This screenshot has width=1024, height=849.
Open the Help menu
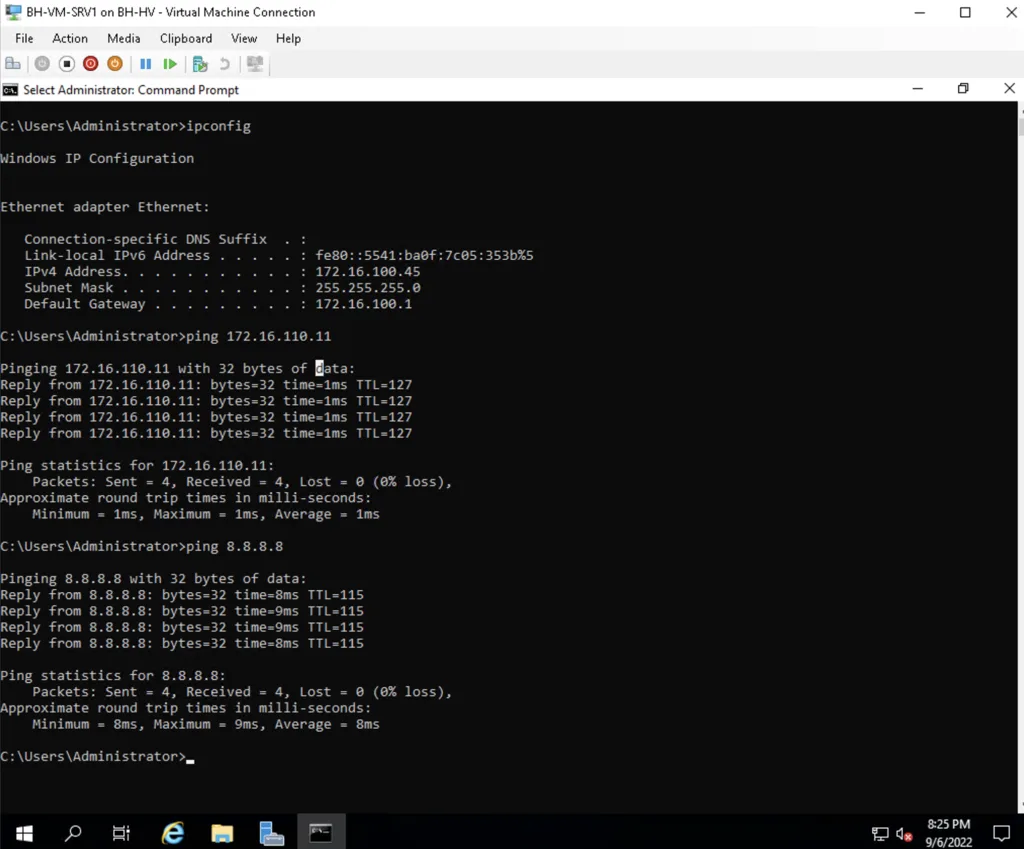pyautogui.click(x=288, y=39)
